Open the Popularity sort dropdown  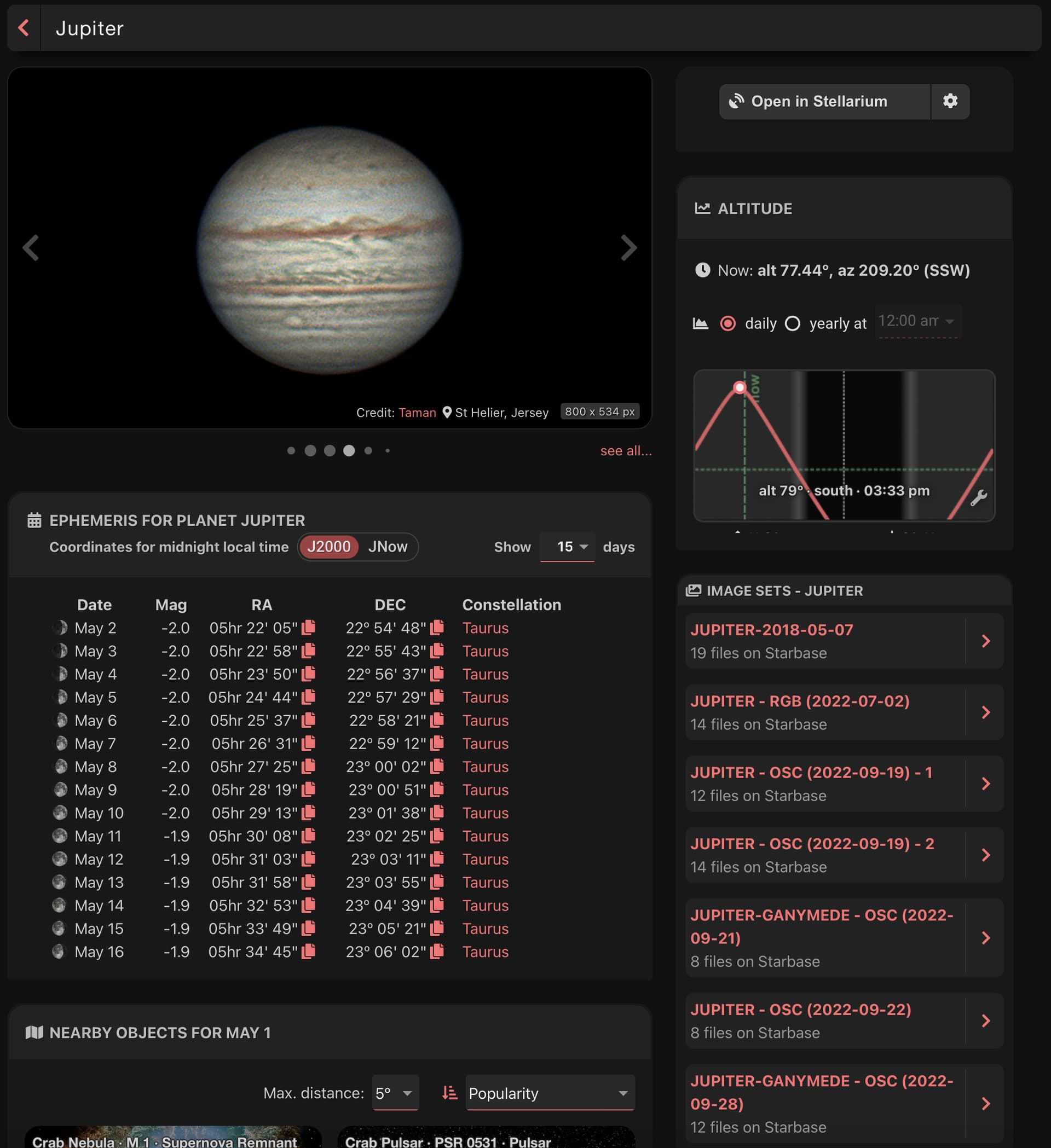550,1093
